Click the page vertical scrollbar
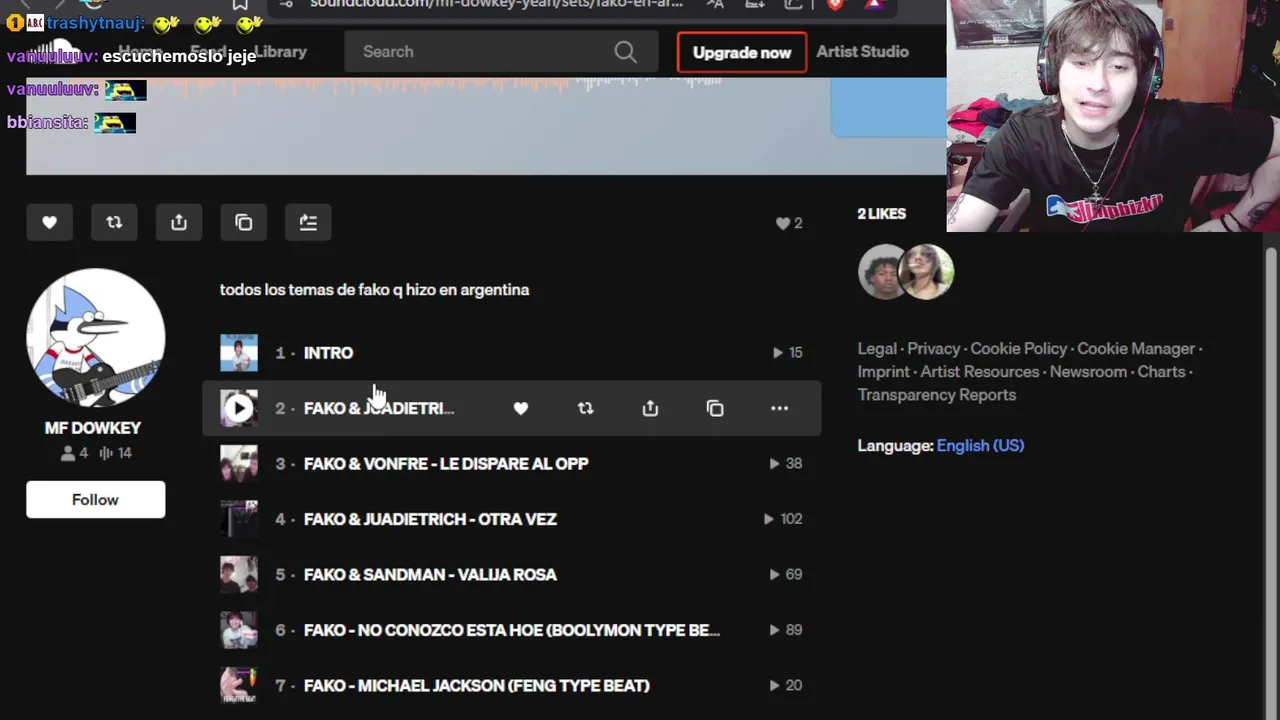This screenshot has width=1280, height=720. pyautogui.click(x=1271, y=480)
